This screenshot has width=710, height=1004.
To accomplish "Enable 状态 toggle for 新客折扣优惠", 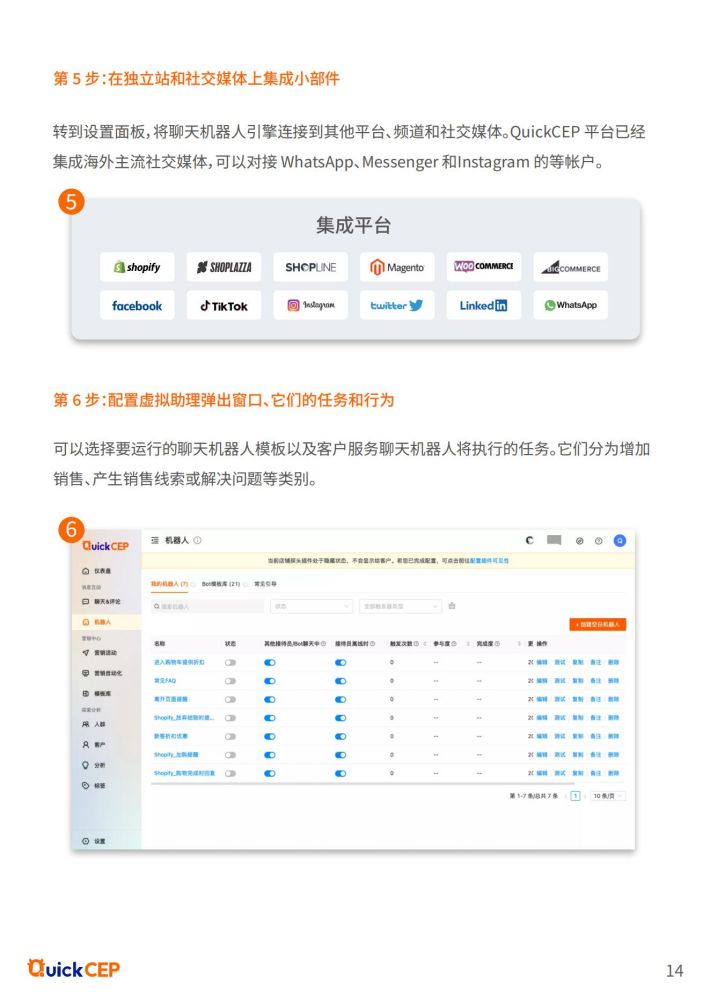I will 230,737.
